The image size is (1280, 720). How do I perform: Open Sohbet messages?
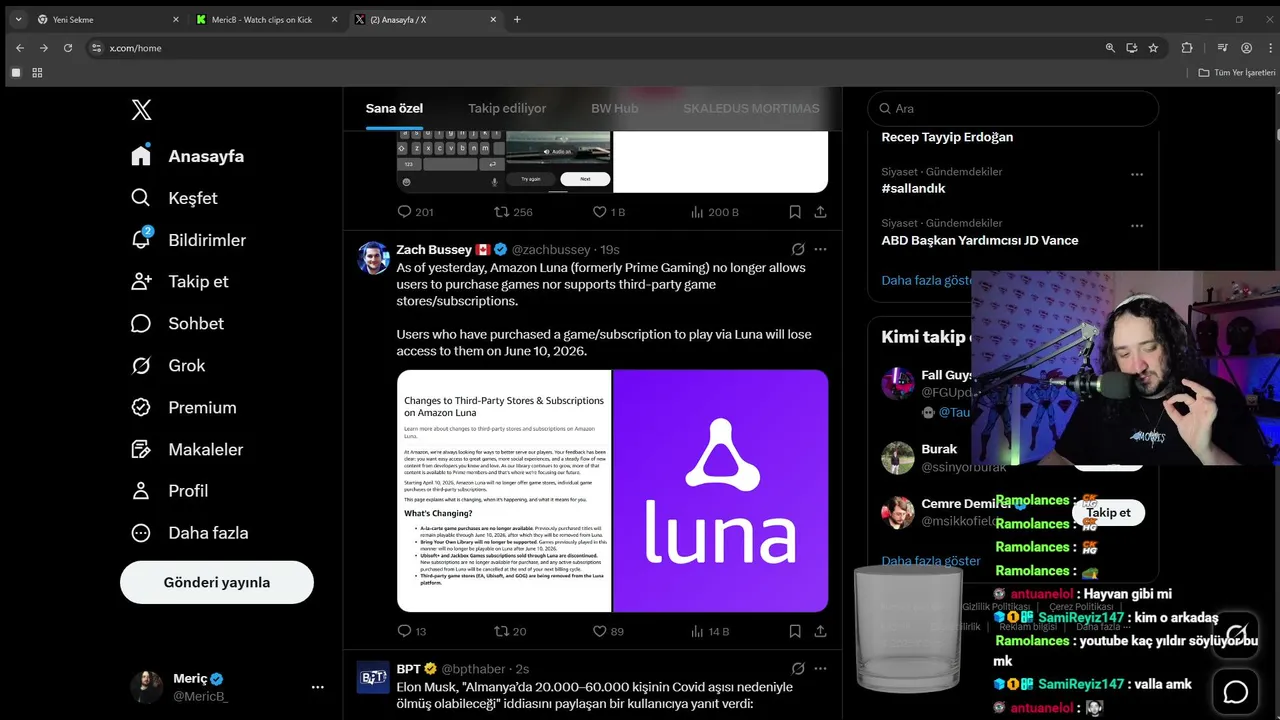pyautogui.click(x=177, y=324)
